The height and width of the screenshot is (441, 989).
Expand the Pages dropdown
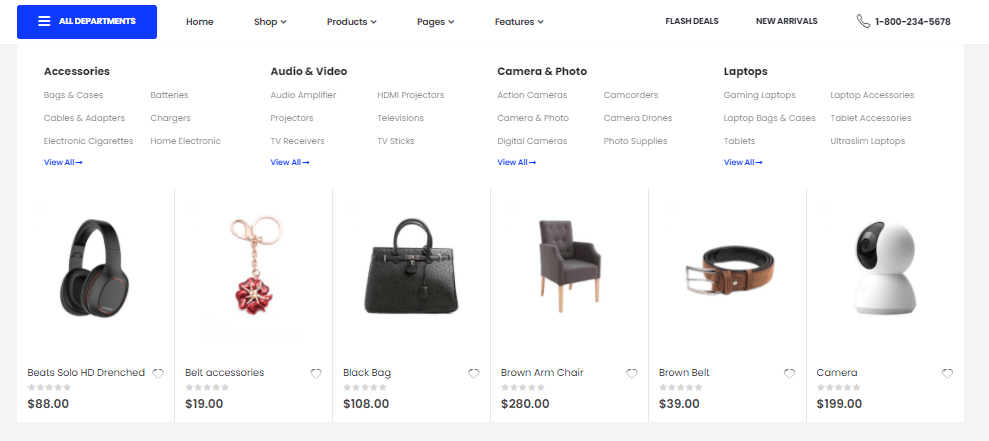435,21
